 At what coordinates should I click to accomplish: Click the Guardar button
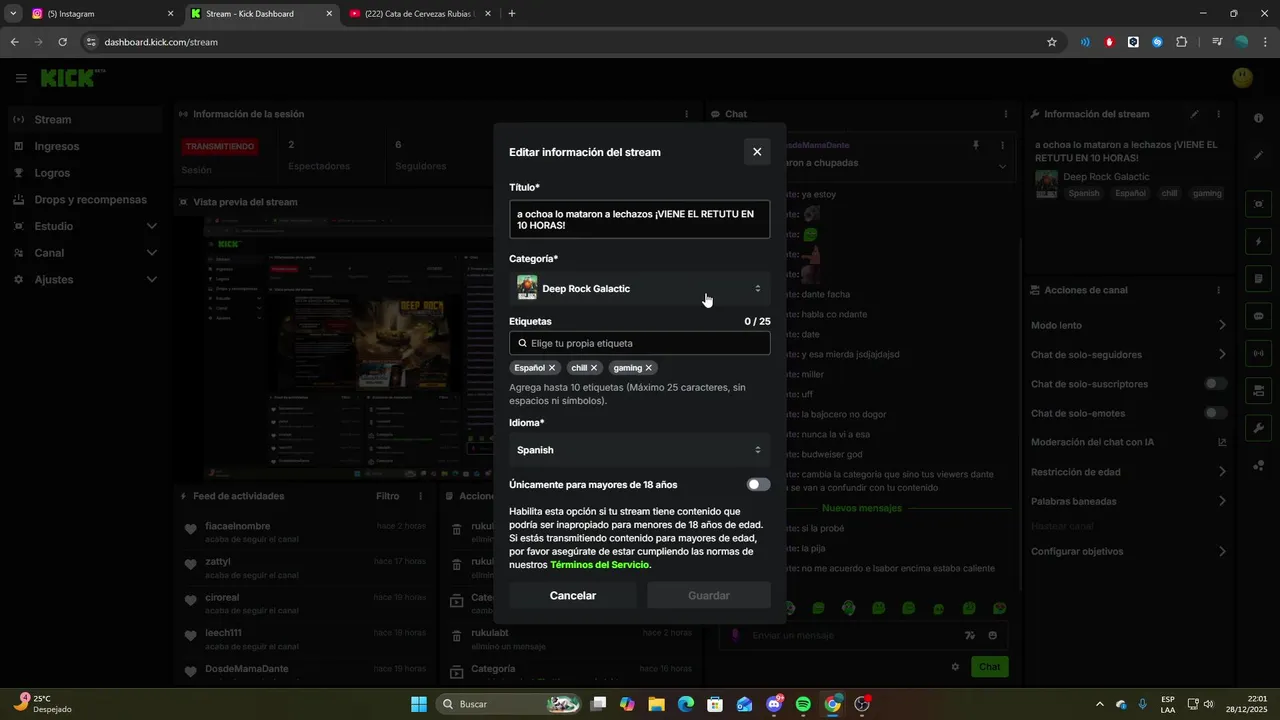[x=709, y=595]
